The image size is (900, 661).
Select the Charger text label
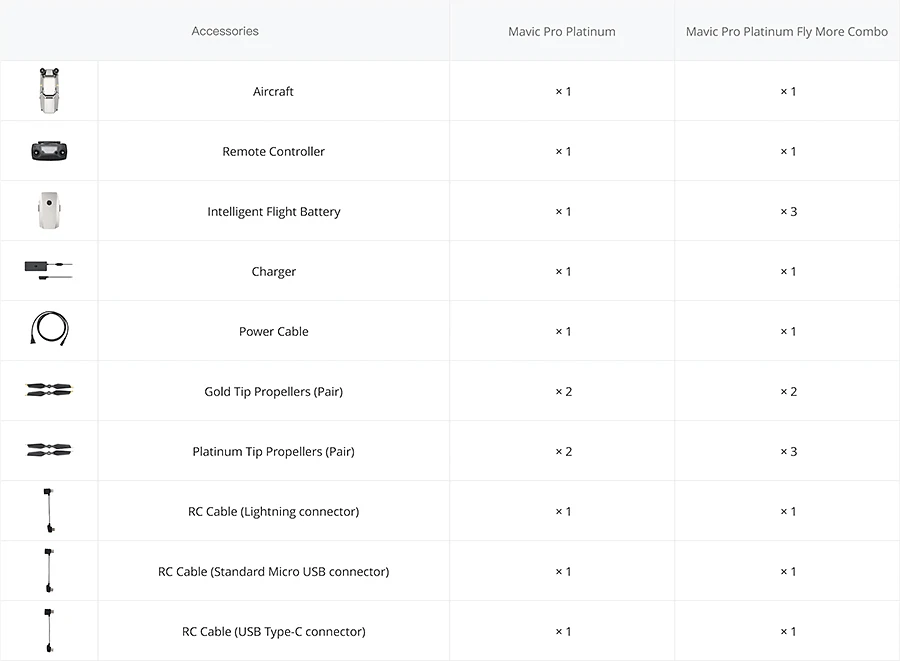pyautogui.click(x=274, y=272)
